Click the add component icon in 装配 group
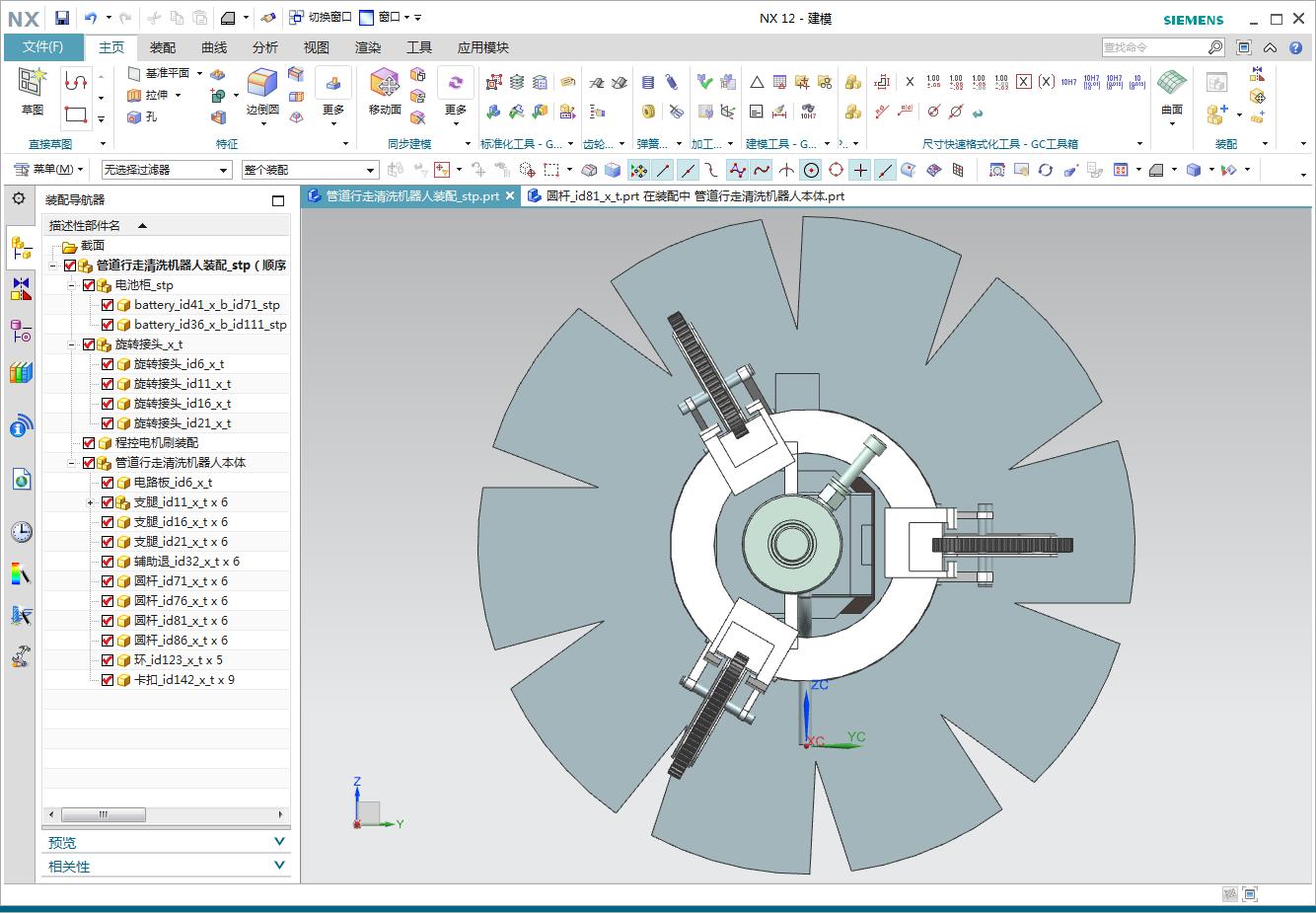This screenshot has height=913, width=1316. point(1218,114)
